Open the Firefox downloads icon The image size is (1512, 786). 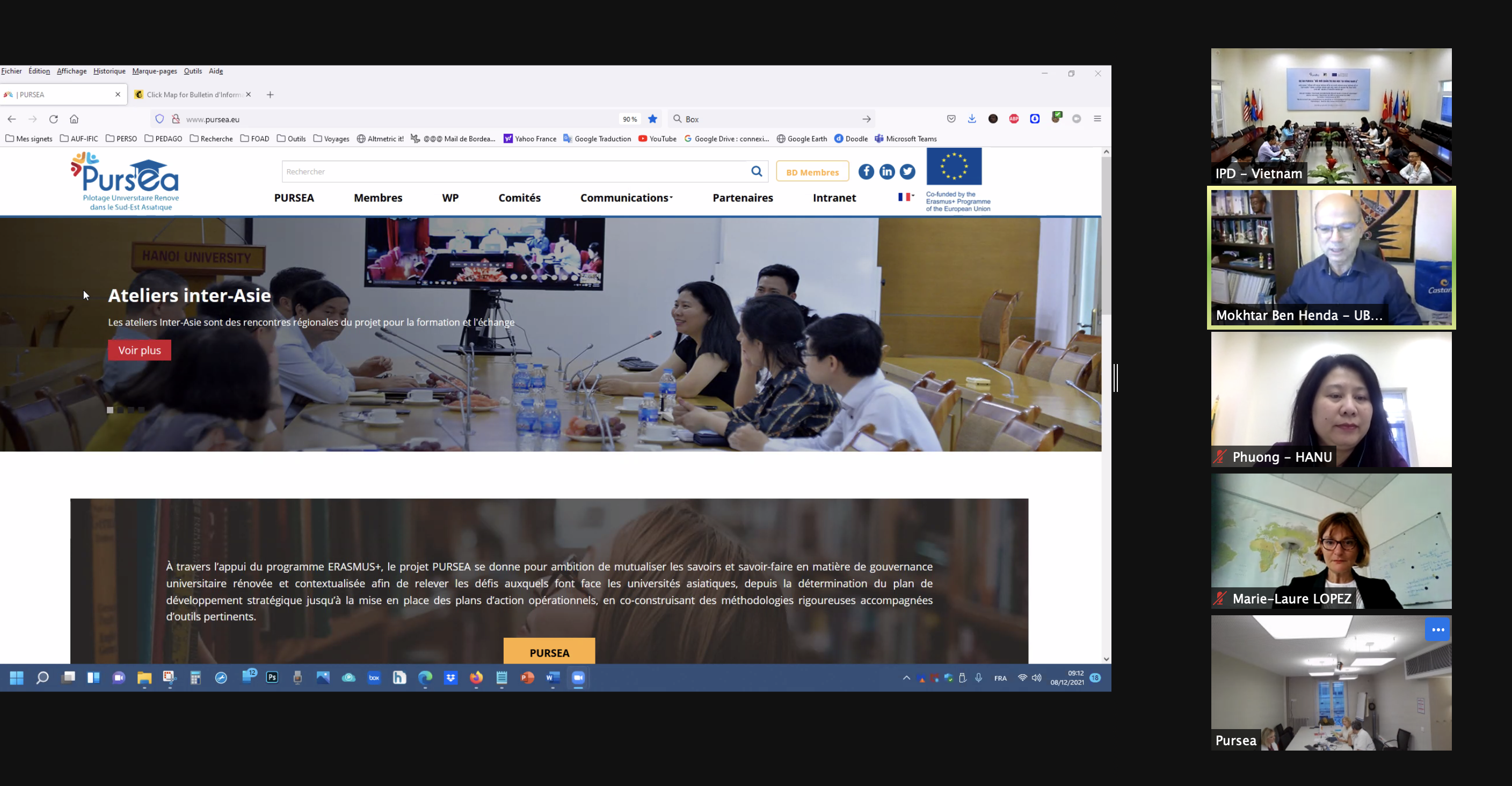(x=972, y=119)
